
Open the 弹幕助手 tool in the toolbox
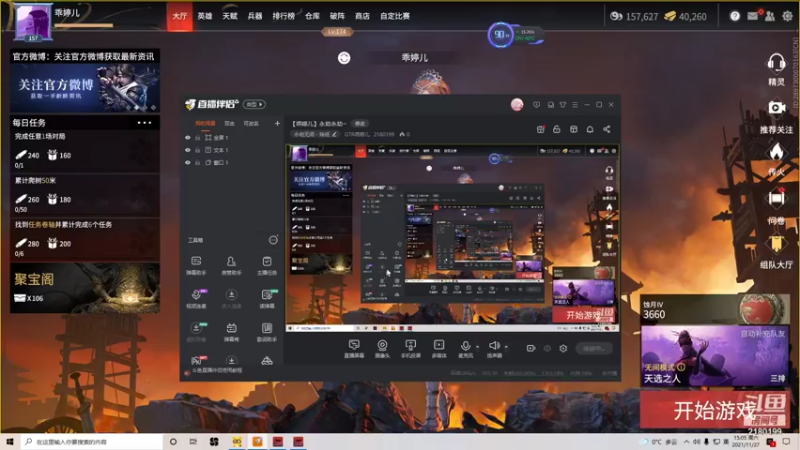click(196, 265)
